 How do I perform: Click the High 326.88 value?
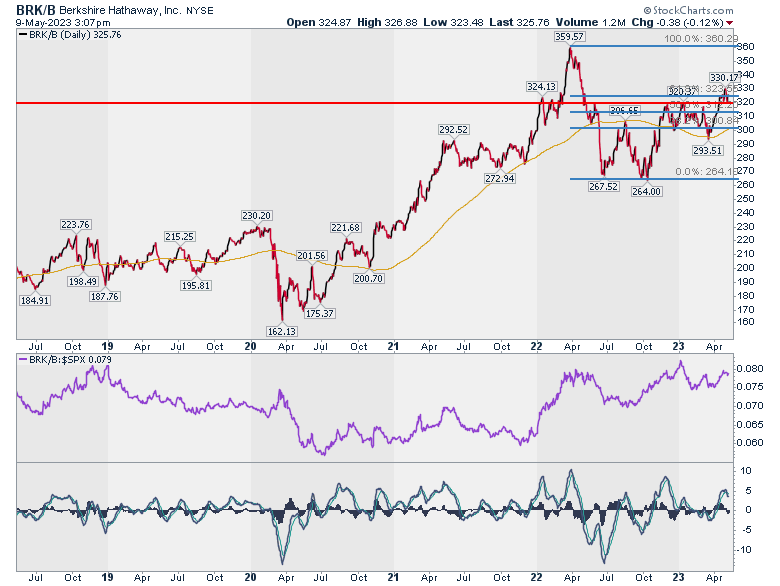(x=387, y=22)
